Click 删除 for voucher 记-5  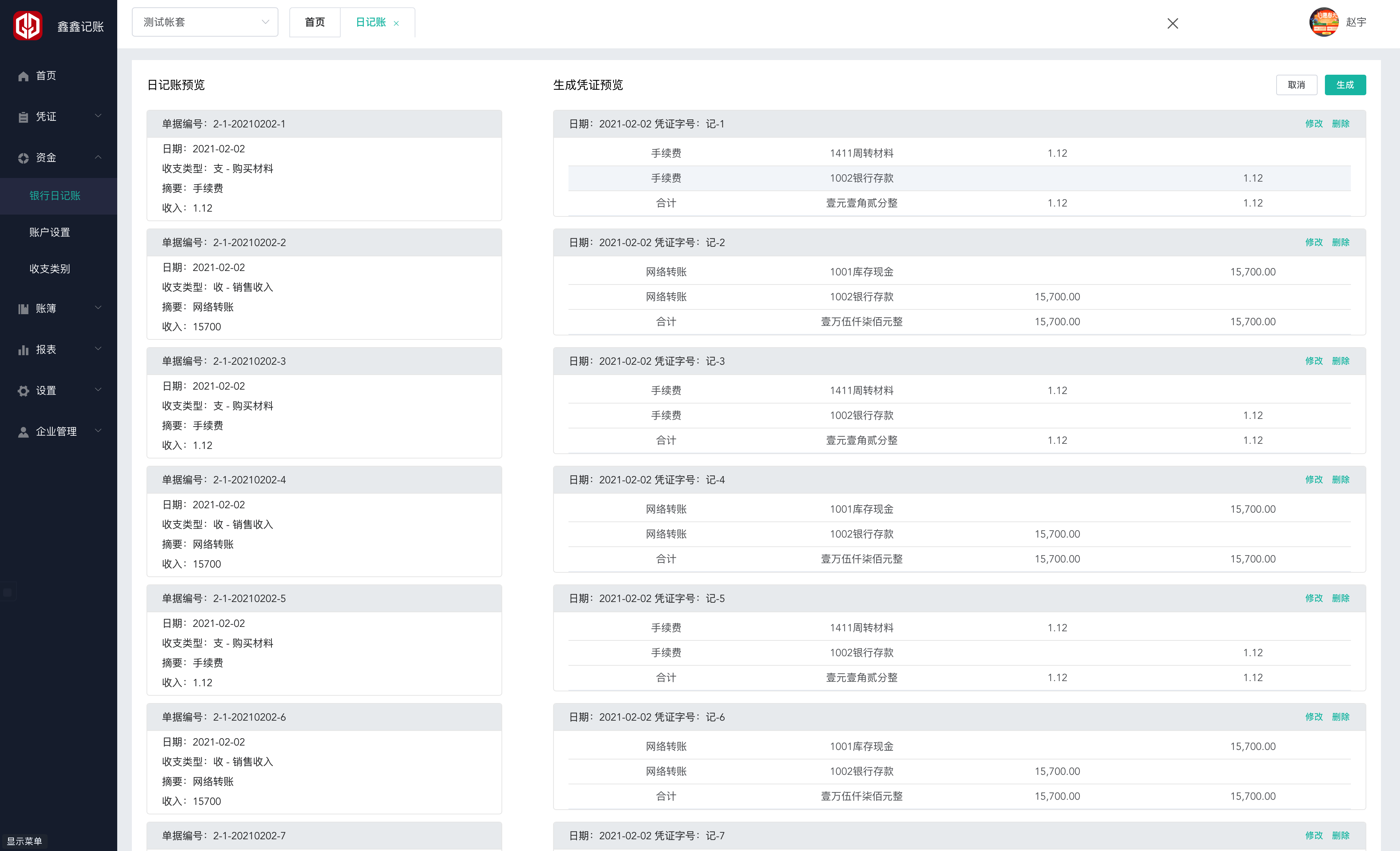(x=1340, y=599)
